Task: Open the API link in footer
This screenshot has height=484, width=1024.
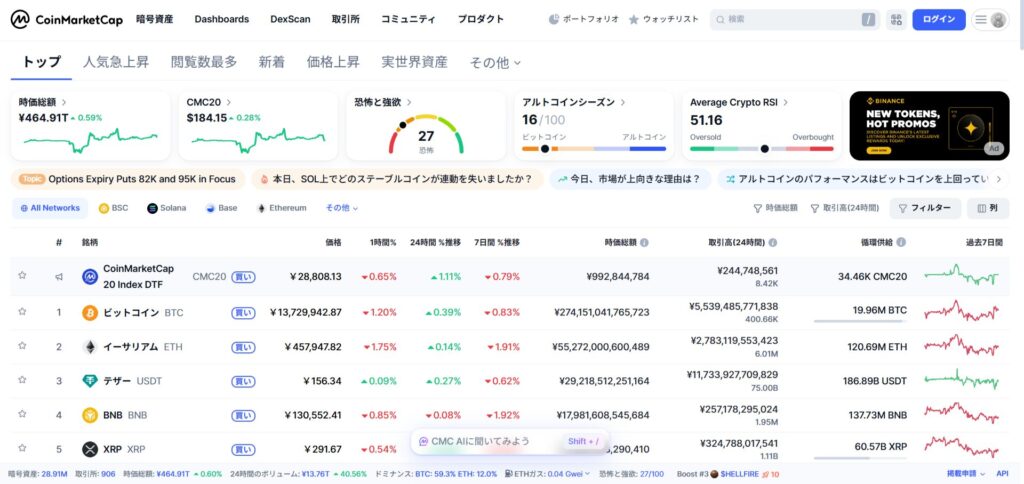Action: (1002, 474)
